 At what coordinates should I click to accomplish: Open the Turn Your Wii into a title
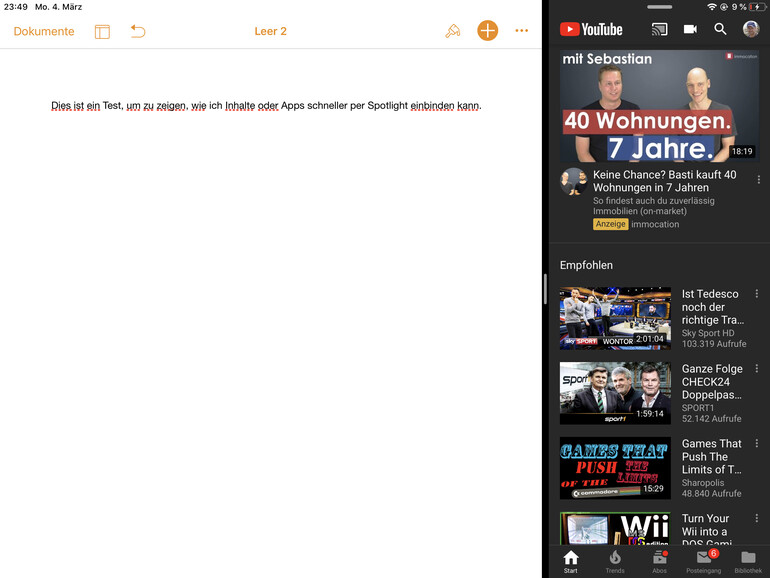coord(707,529)
